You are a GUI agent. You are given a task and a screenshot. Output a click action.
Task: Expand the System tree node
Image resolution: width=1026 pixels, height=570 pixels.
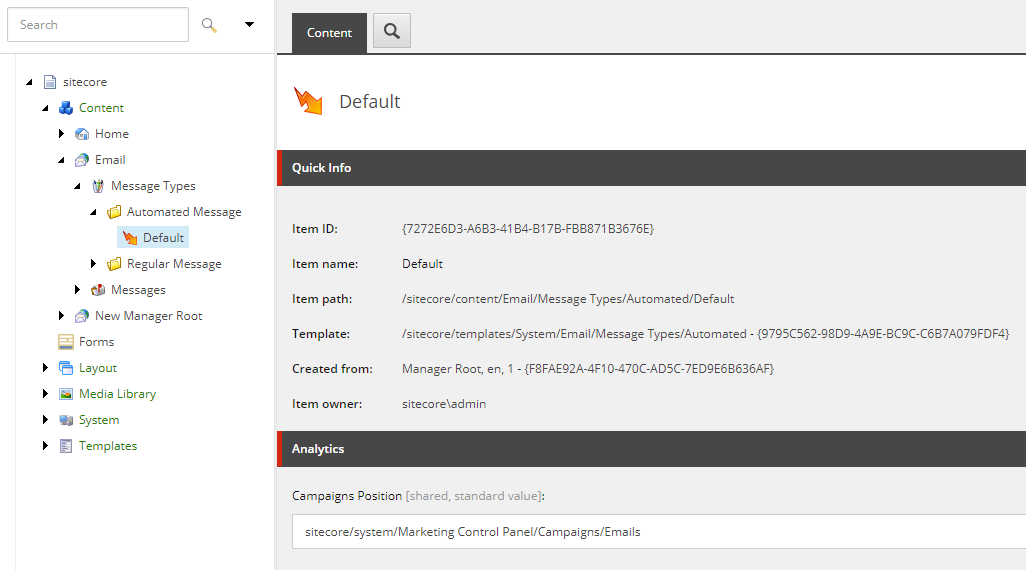[46, 420]
